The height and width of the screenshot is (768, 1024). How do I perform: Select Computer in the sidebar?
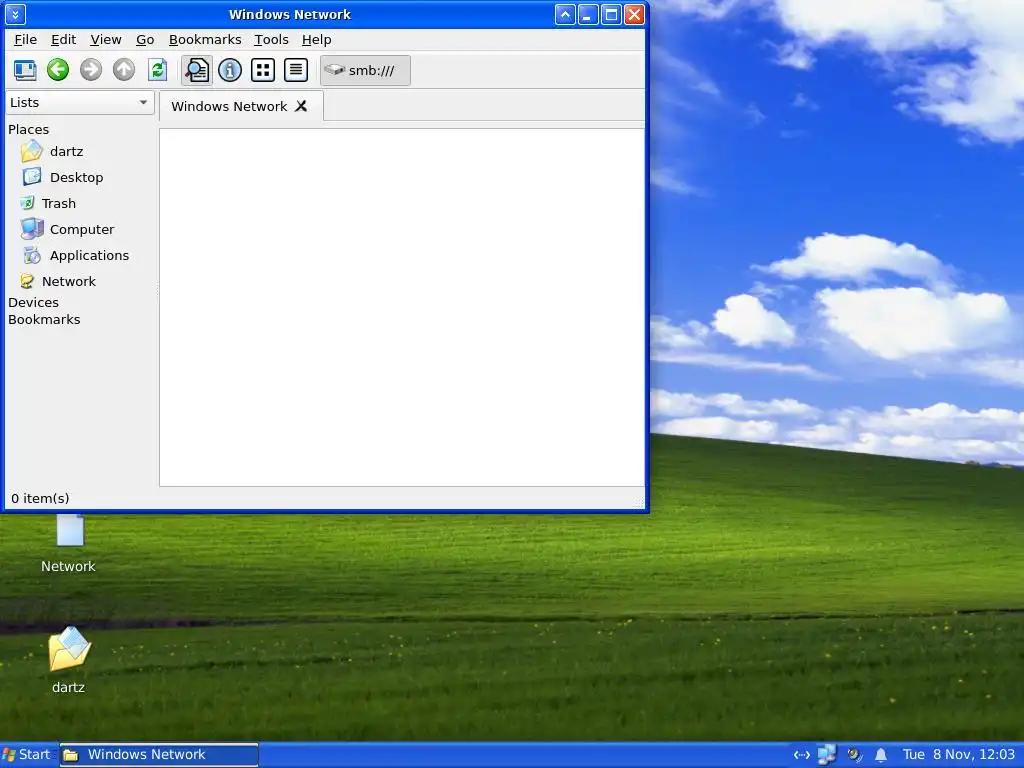82,230
